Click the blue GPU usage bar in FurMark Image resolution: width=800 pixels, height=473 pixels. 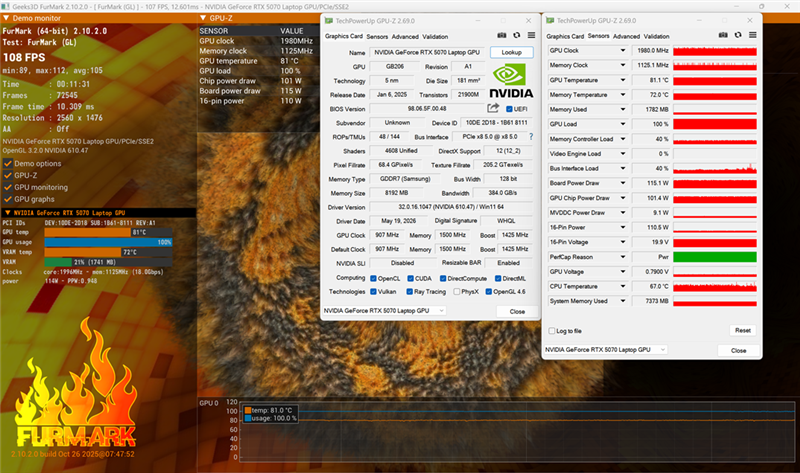tap(108, 242)
